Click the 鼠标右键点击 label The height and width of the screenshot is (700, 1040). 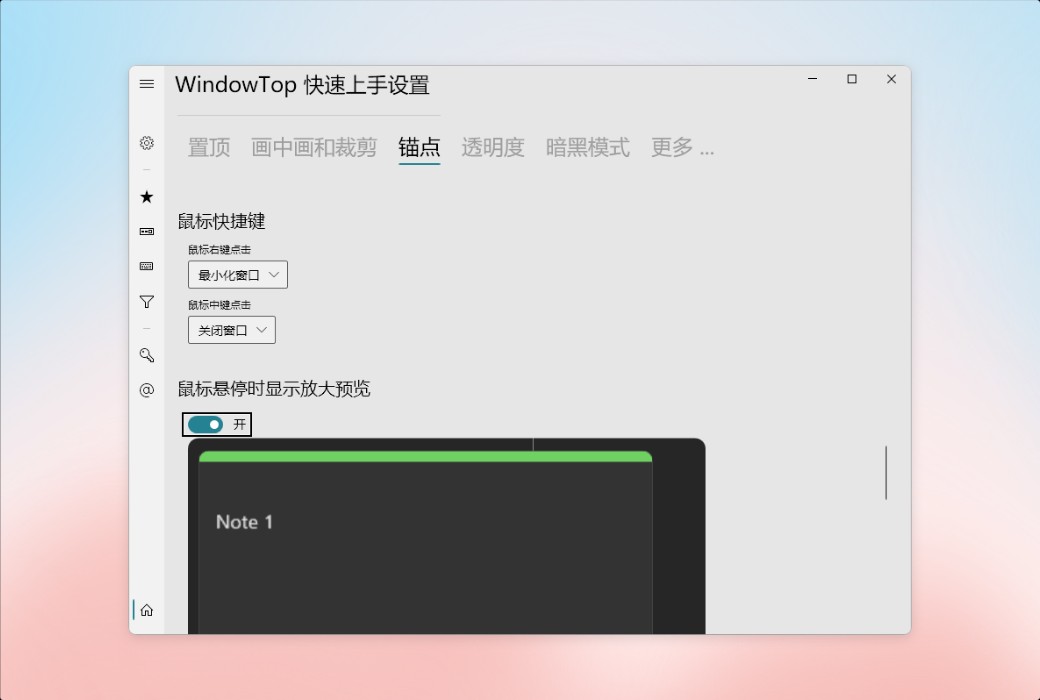pos(219,249)
